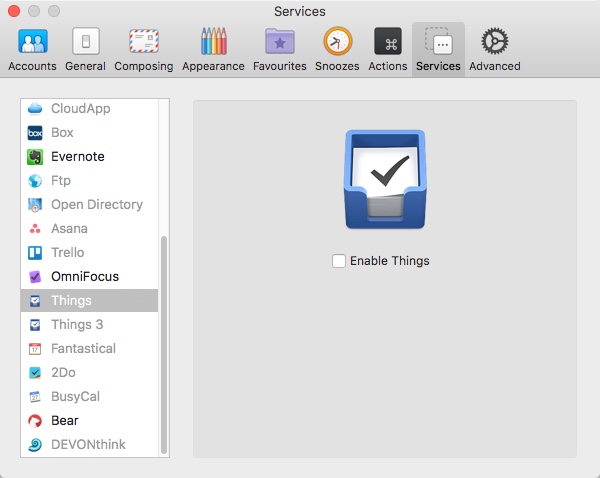The width and height of the screenshot is (600, 478).
Task: Click the Asana dots icon
Action: 35,229
